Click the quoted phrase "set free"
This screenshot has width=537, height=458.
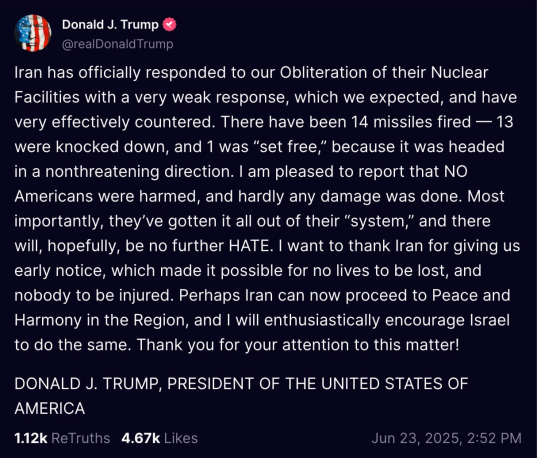coord(291,147)
